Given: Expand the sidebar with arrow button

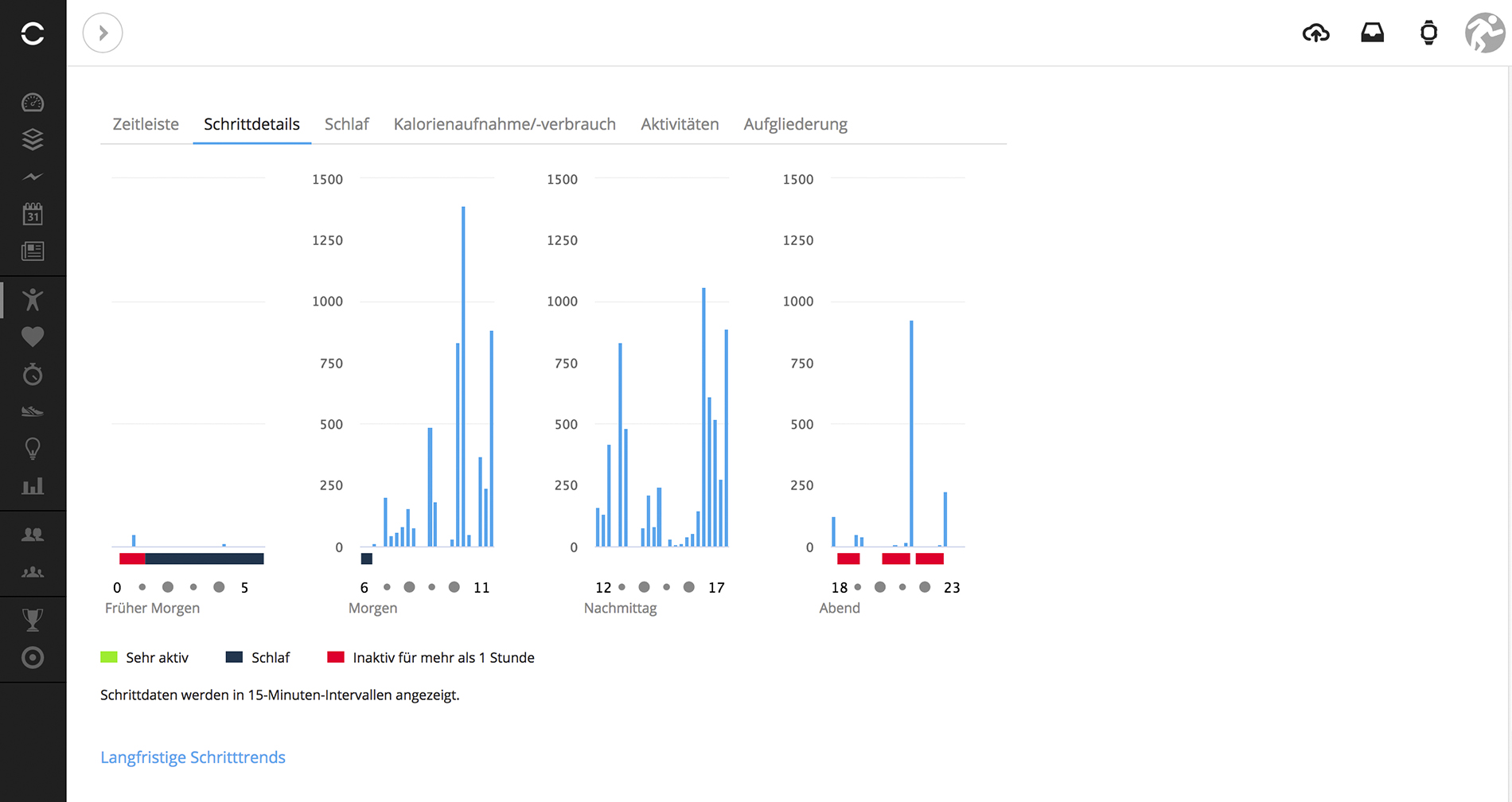Looking at the screenshot, I should [103, 33].
